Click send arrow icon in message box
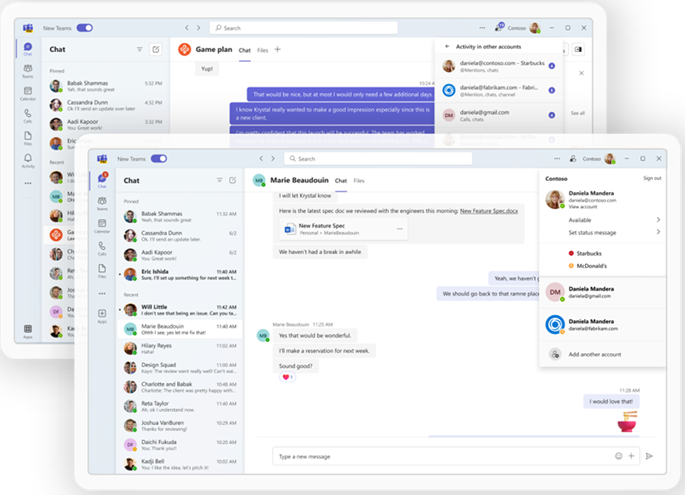 [649, 456]
